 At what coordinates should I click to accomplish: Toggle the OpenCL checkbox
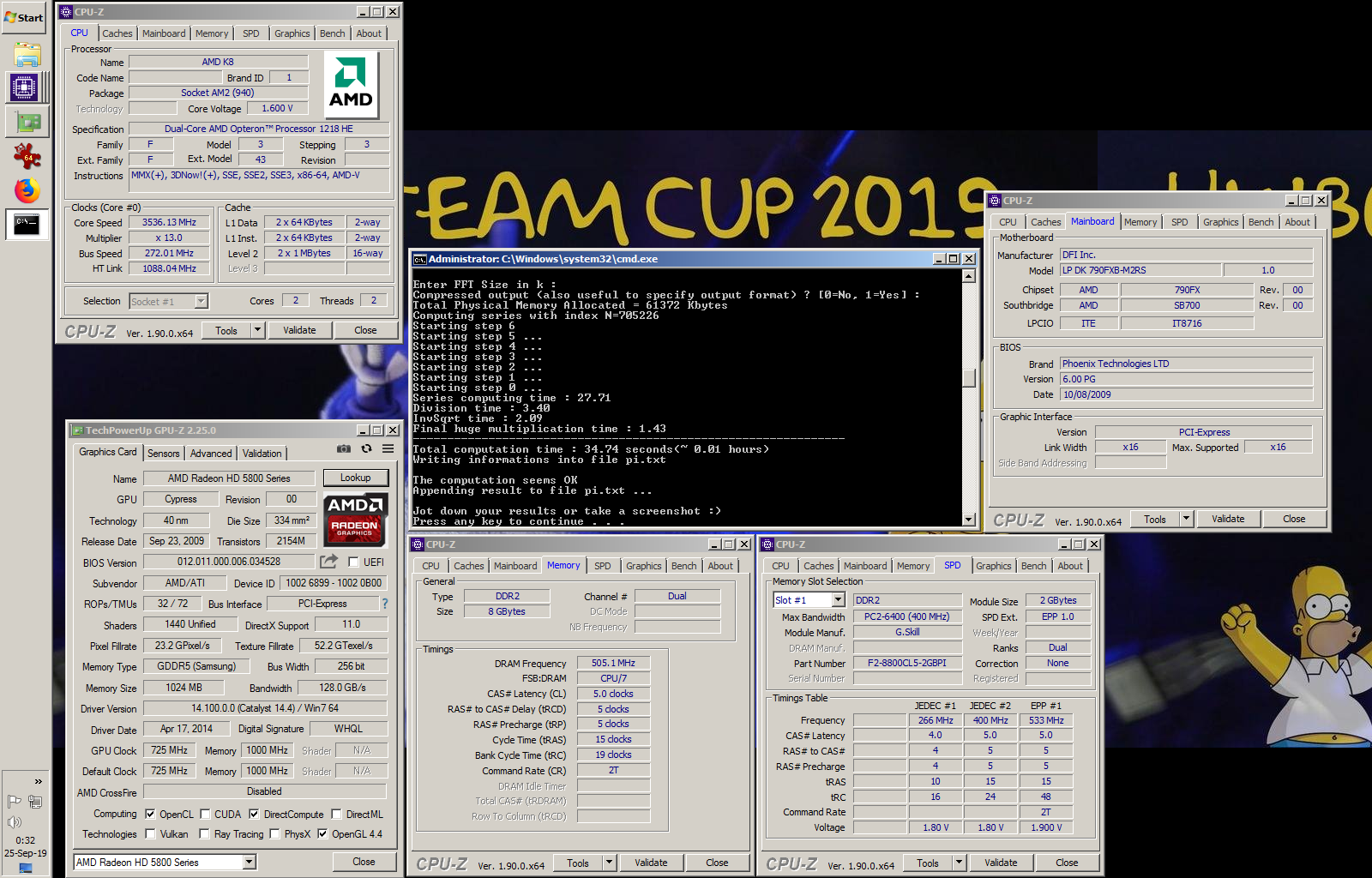(150, 815)
